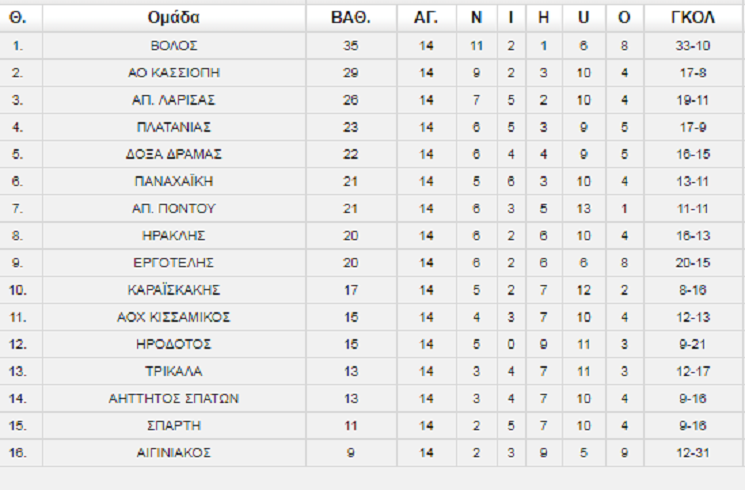Click the ΑΙΓΙΝΙΑΚΟΣ goals cell 12-31
The height and width of the screenshot is (490, 745).
[x=693, y=452]
